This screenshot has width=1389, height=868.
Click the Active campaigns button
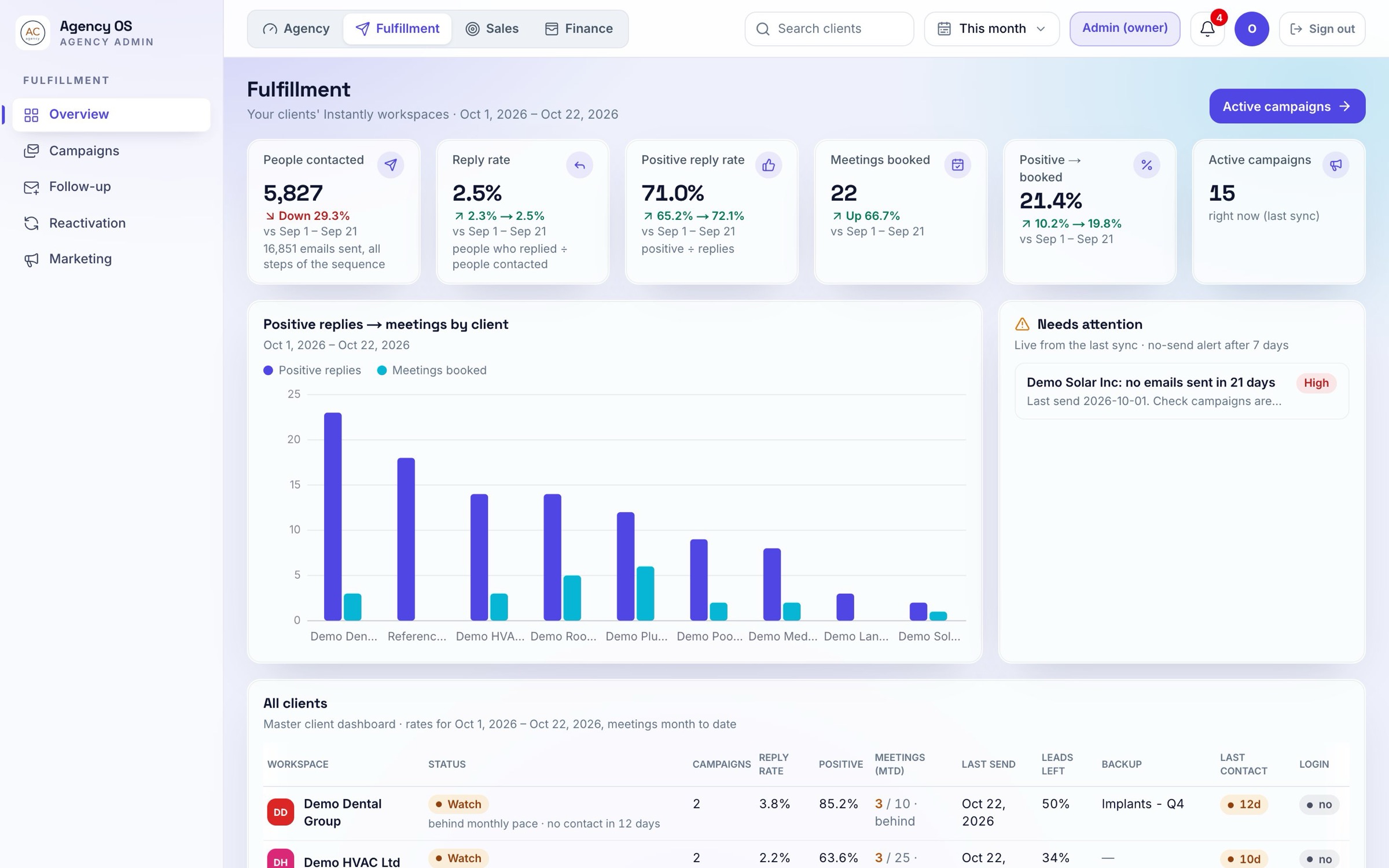[1287, 106]
